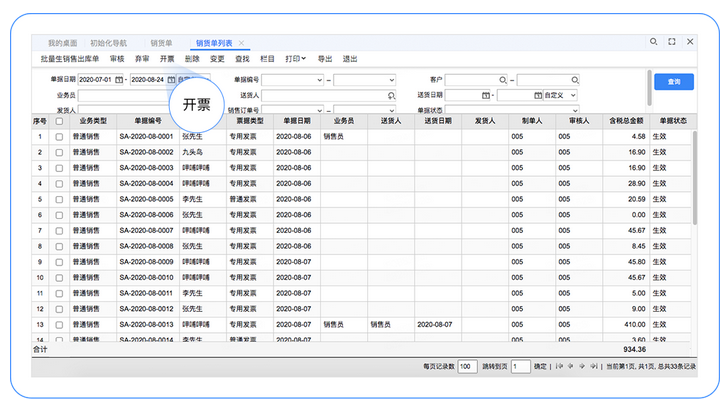Tick the select-all checkbox in table header

(x=59, y=121)
